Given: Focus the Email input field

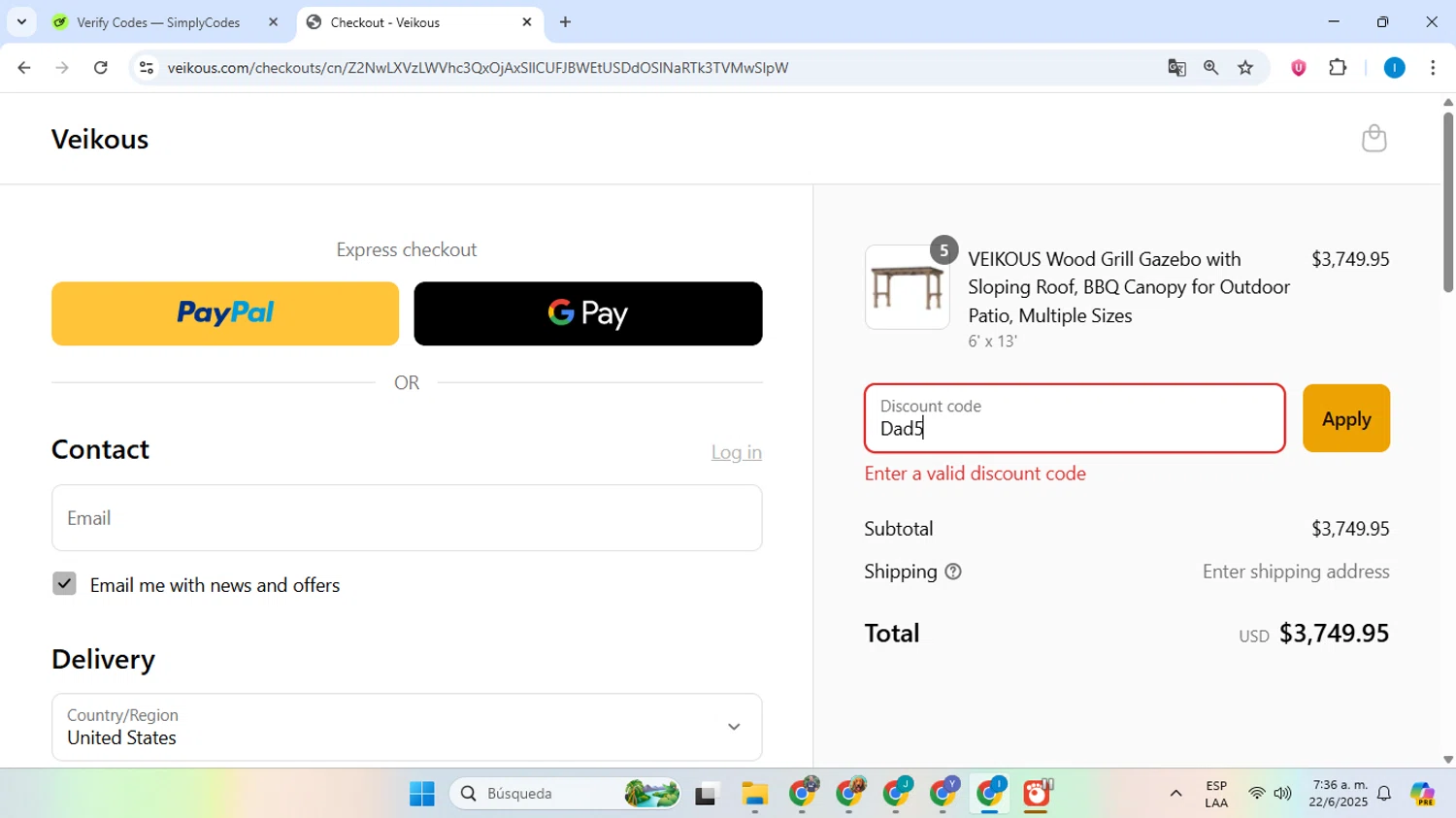Looking at the screenshot, I should point(407,518).
